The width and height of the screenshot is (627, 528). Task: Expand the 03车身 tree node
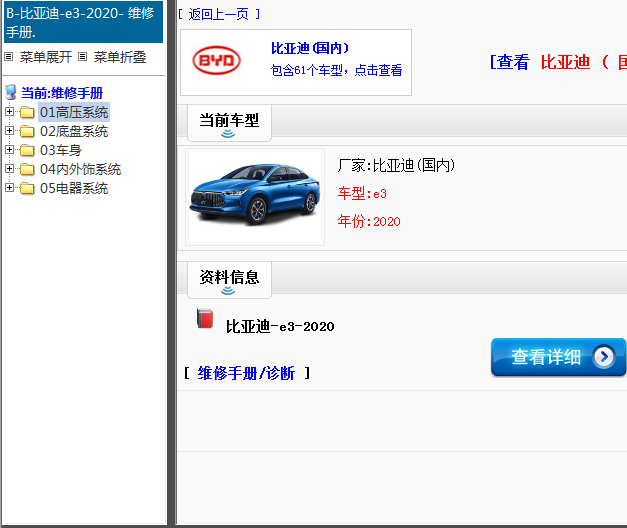pyautogui.click(x=10, y=150)
